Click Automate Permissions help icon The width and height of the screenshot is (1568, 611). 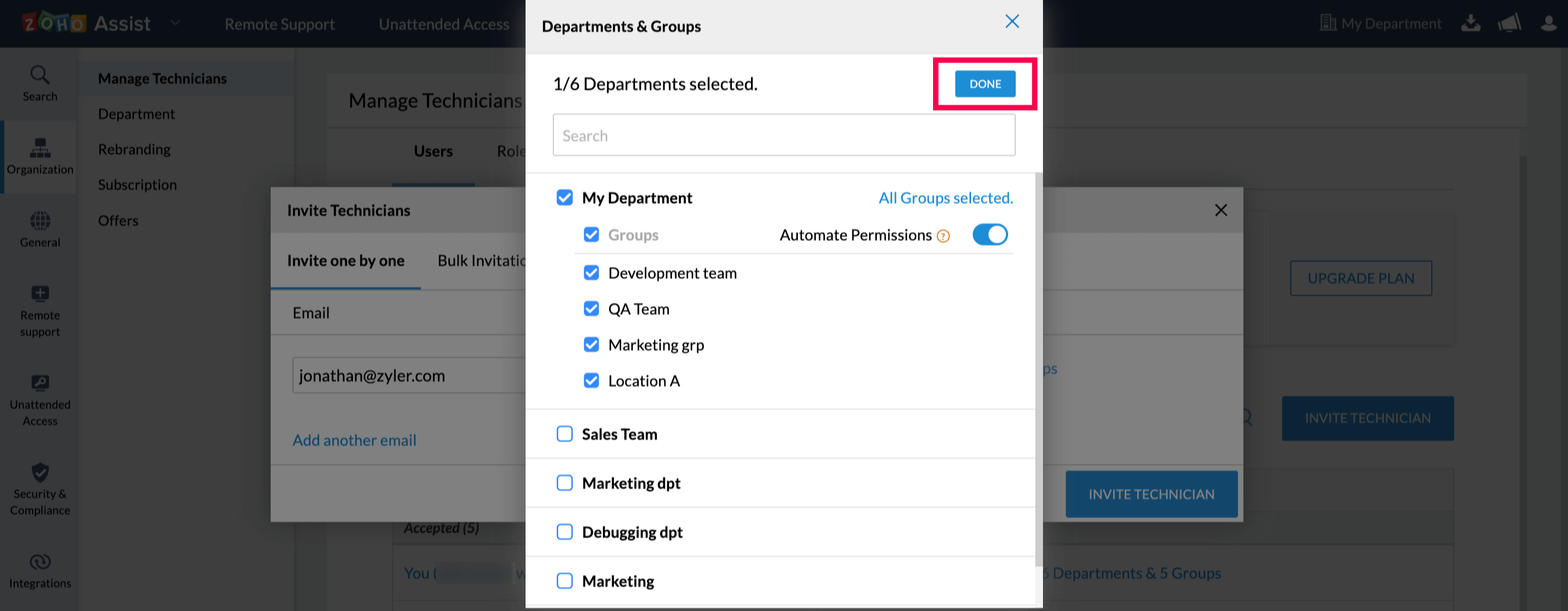(943, 236)
